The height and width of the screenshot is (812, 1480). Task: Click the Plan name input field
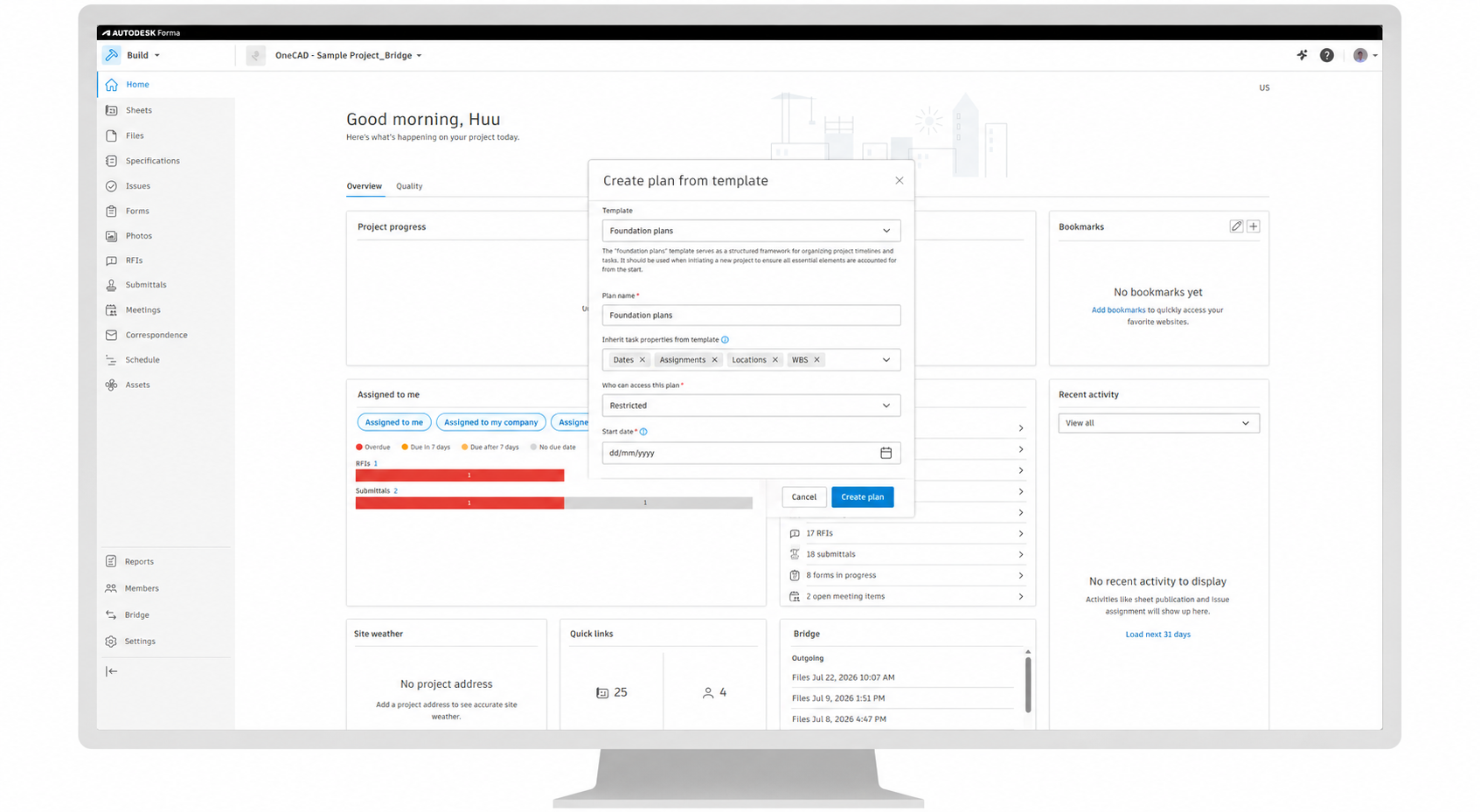(751, 316)
